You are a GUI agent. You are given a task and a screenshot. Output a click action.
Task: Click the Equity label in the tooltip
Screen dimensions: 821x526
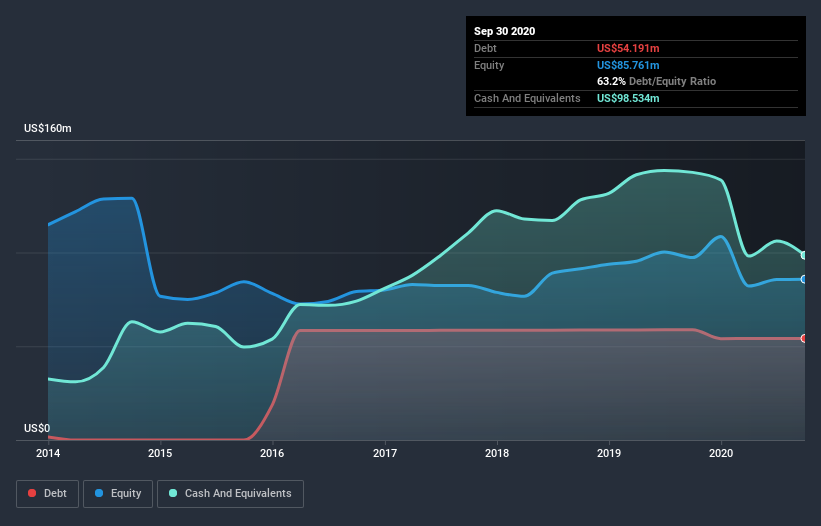coord(489,65)
